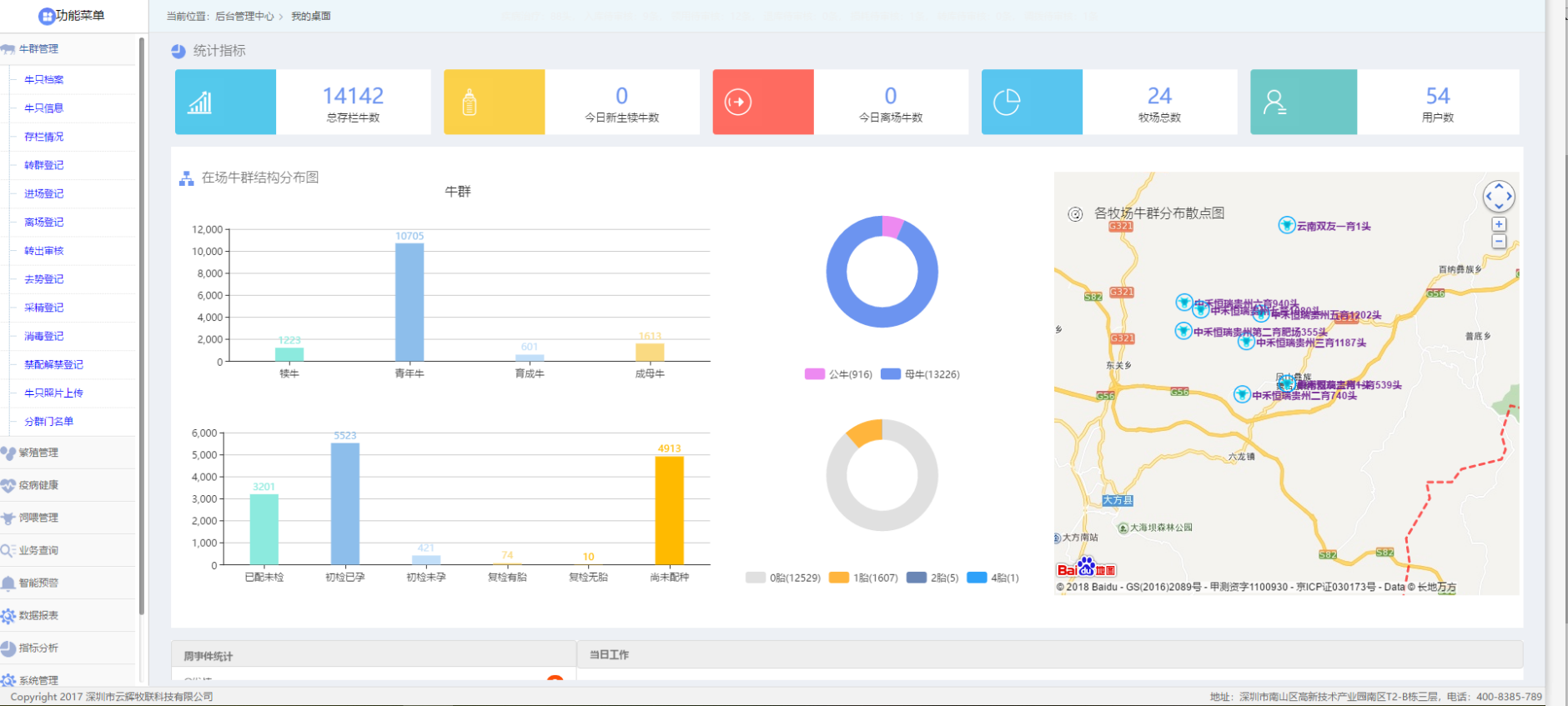Screen dimensions: 1568x706
Task: Expand the 繁殖管理 menu section
Action: coord(39,453)
